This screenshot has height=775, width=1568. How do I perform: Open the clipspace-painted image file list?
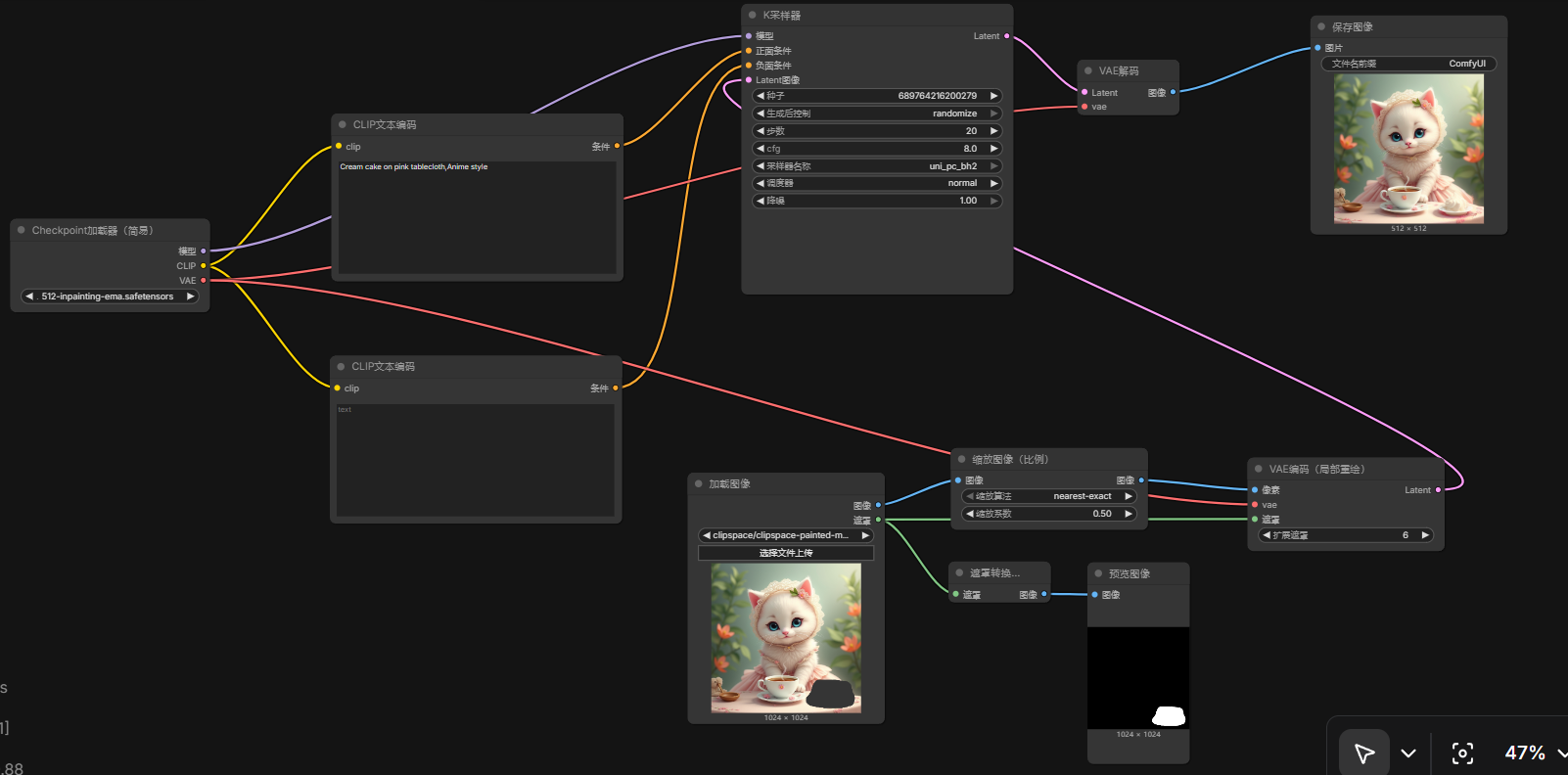click(781, 535)
